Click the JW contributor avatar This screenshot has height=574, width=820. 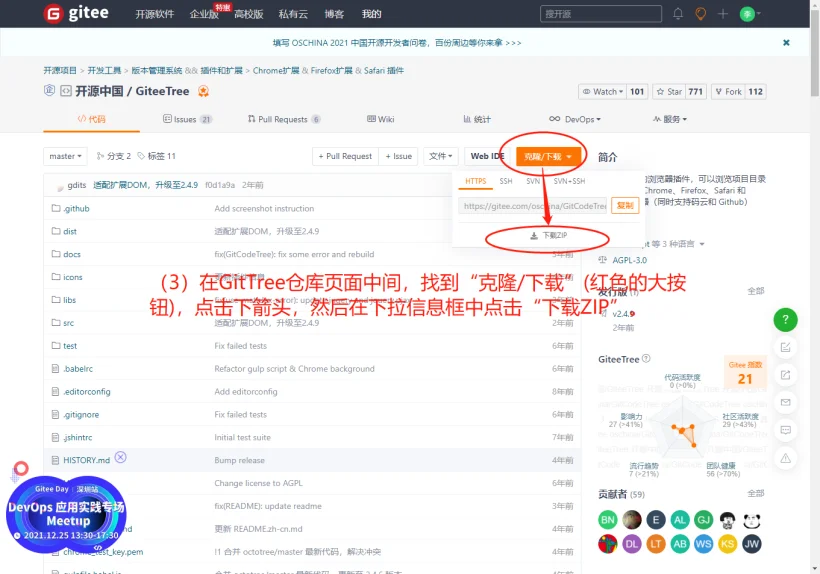coord(751,544)
